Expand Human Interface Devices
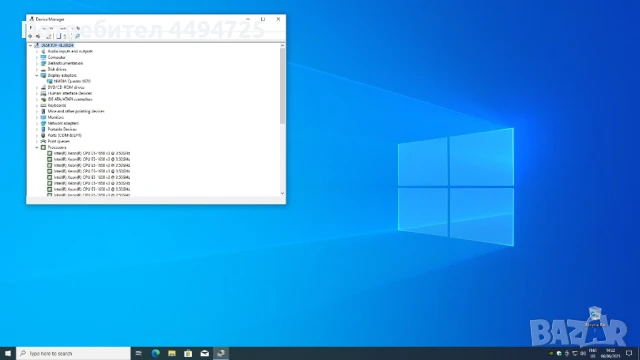Image resolution: width=640 pixels, height=360 pixels. tap(37, 93)
